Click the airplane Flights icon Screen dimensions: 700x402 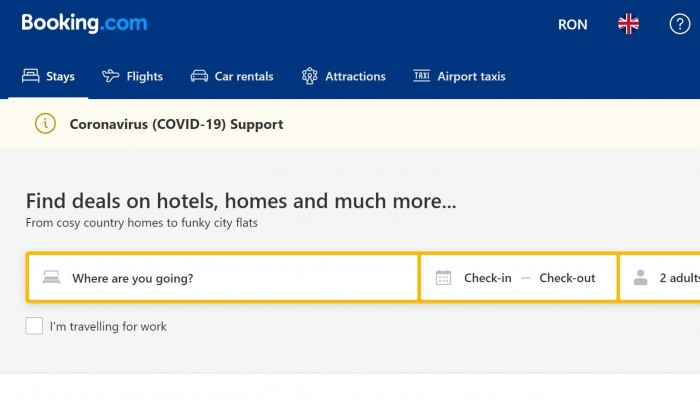[111, 76]
